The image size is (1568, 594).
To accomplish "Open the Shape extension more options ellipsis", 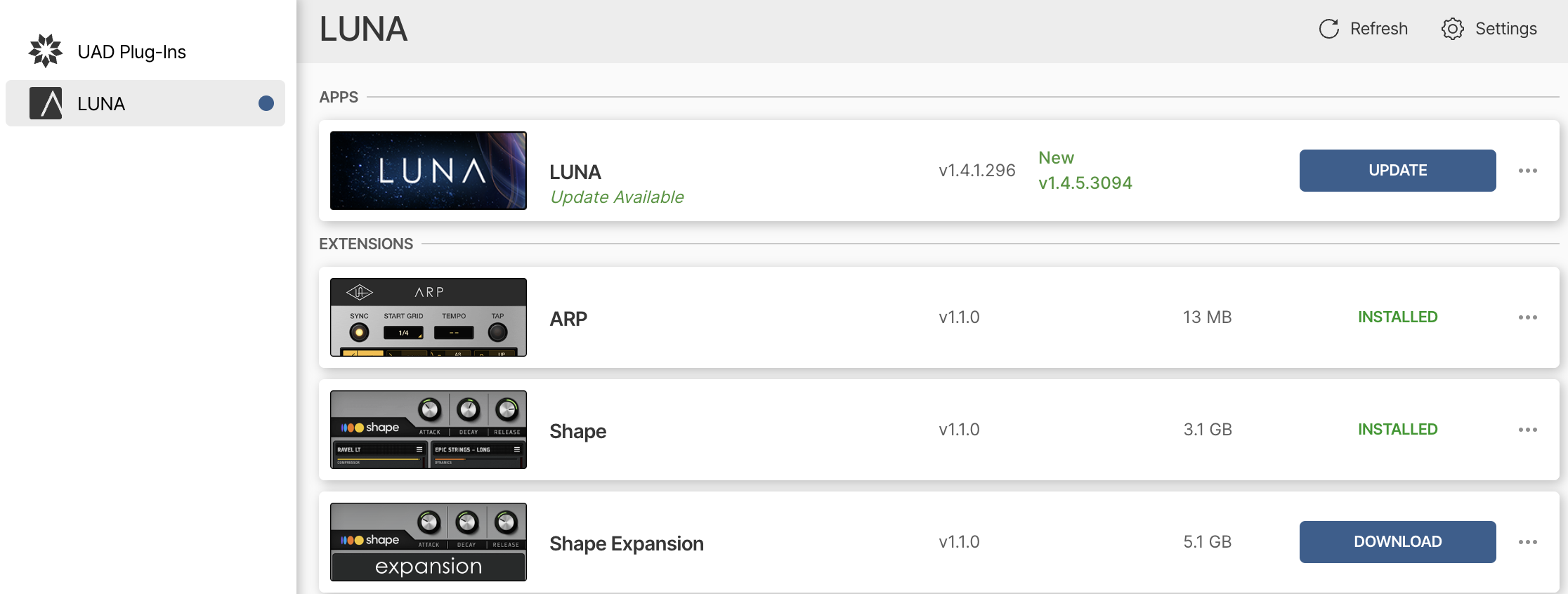I will tap(1527, 430).
